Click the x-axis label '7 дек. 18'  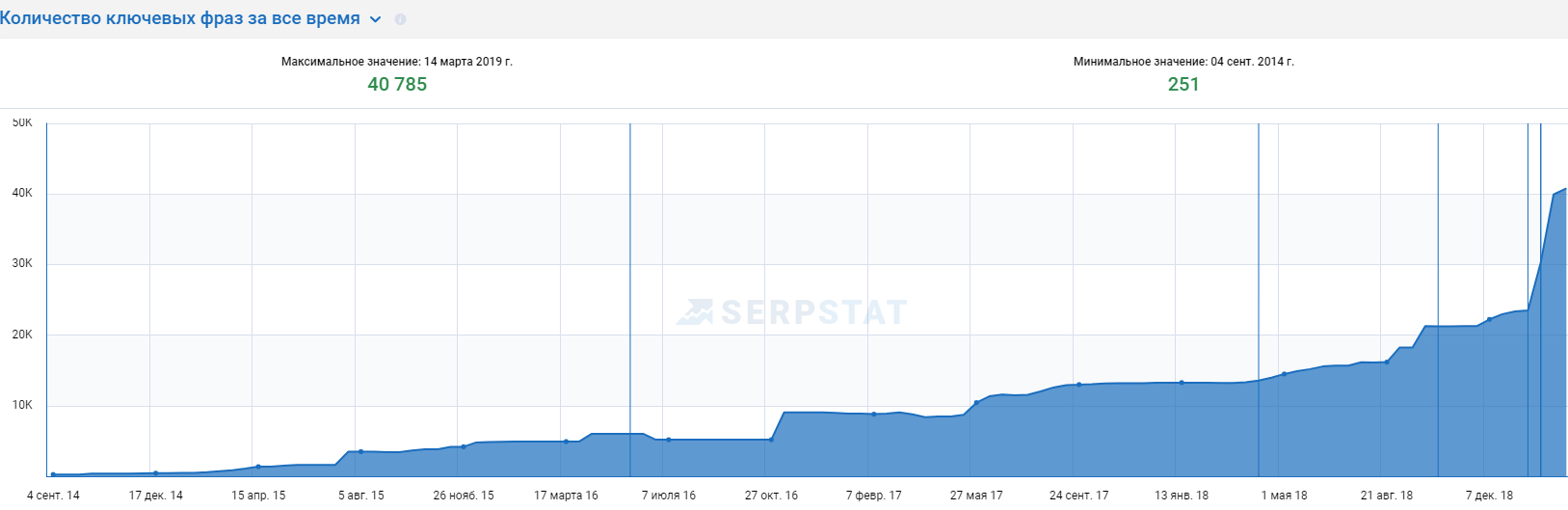(x=1489, y=496)
